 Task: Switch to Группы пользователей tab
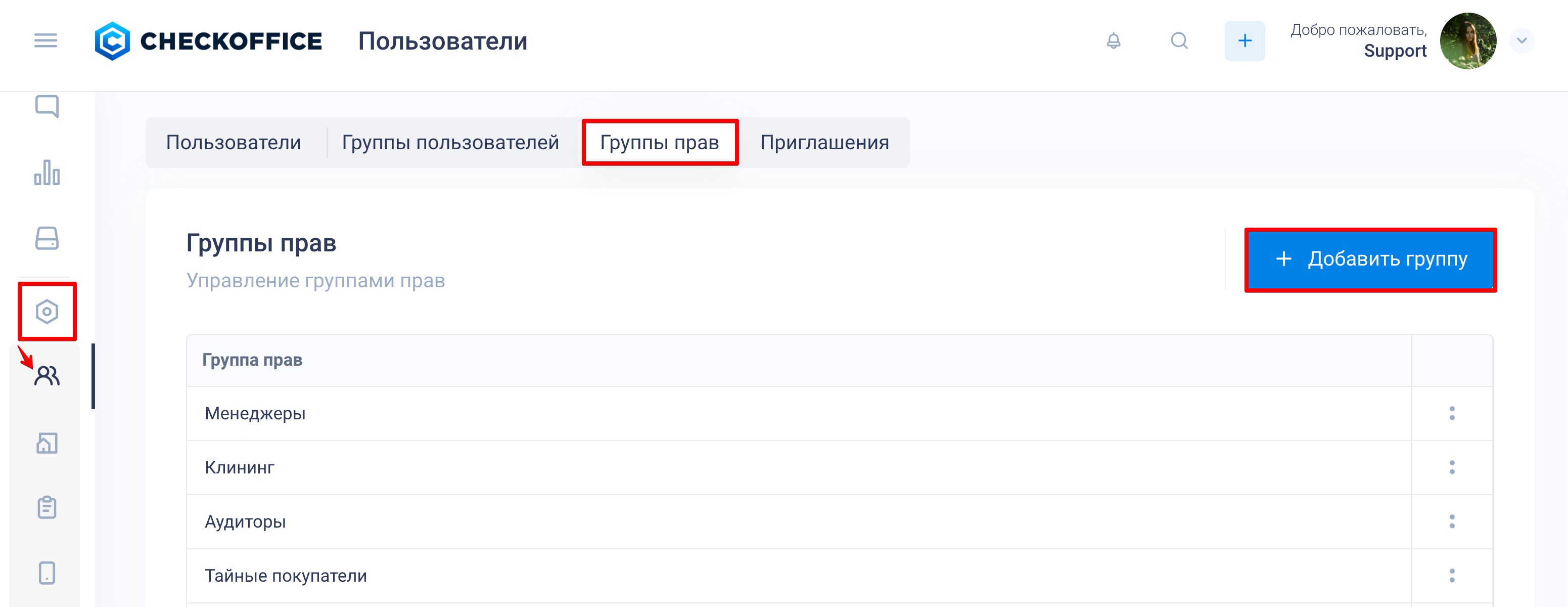coord(450,143)
